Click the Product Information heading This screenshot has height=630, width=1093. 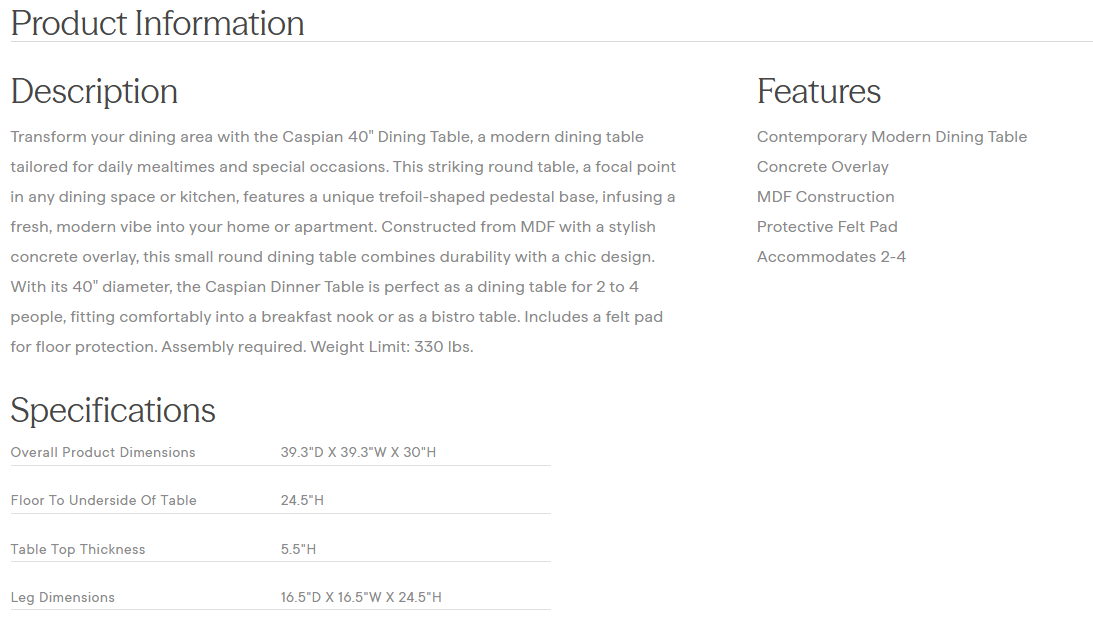coord(157,23)
